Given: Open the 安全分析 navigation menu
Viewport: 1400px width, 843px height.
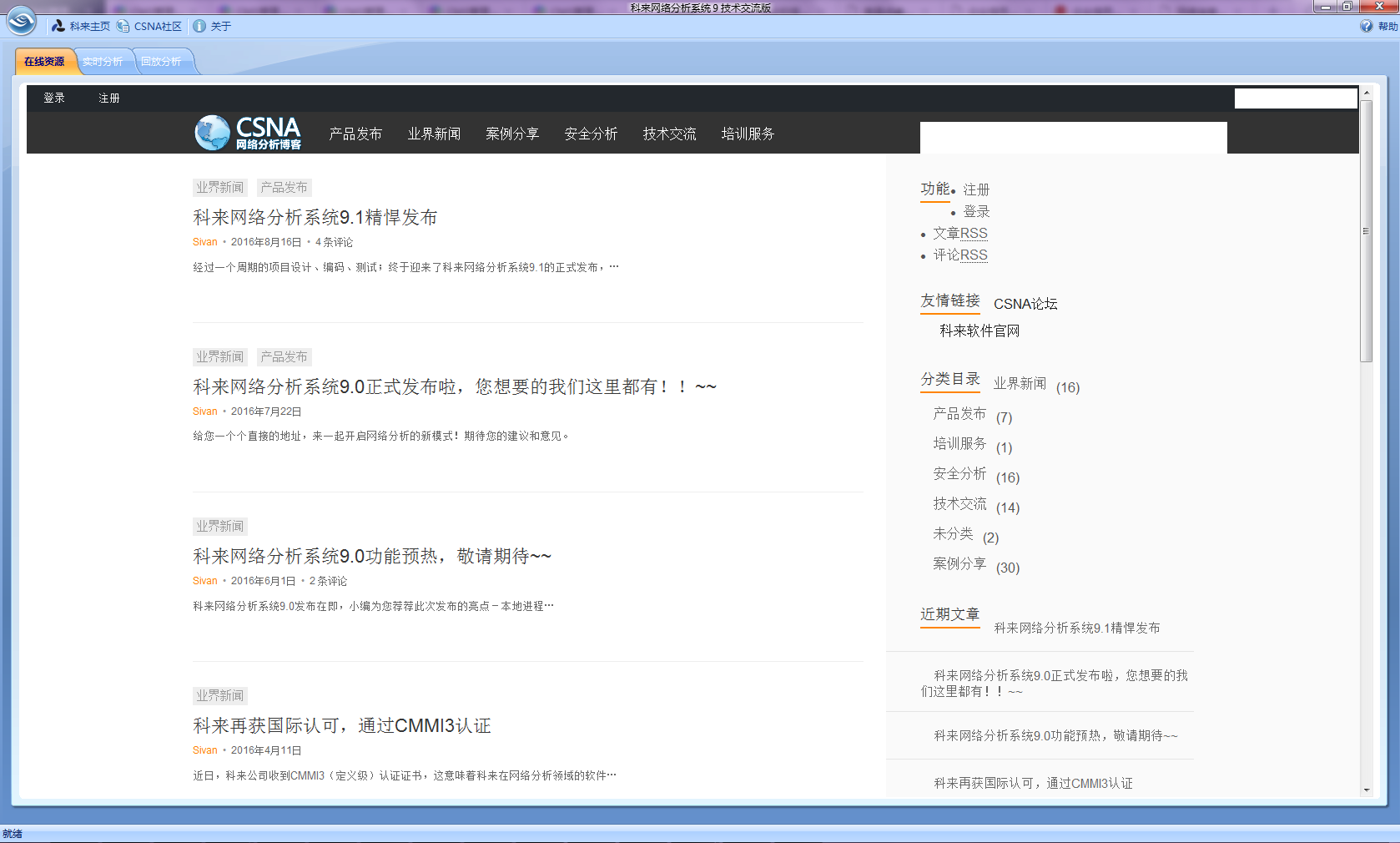Looking at the screenshot, I should tap(591, 134).
